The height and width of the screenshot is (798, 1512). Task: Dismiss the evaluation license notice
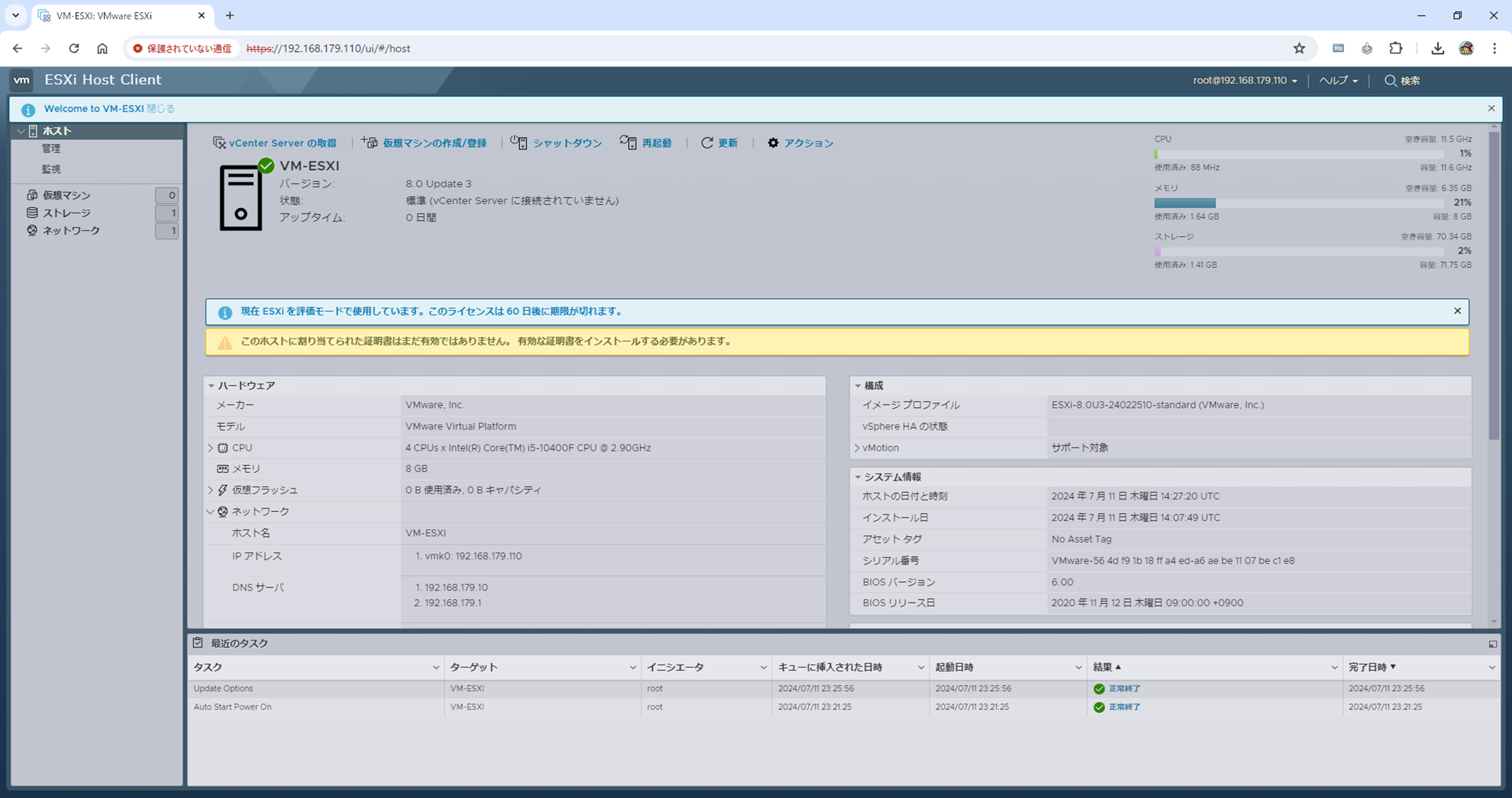(1457, 311)
